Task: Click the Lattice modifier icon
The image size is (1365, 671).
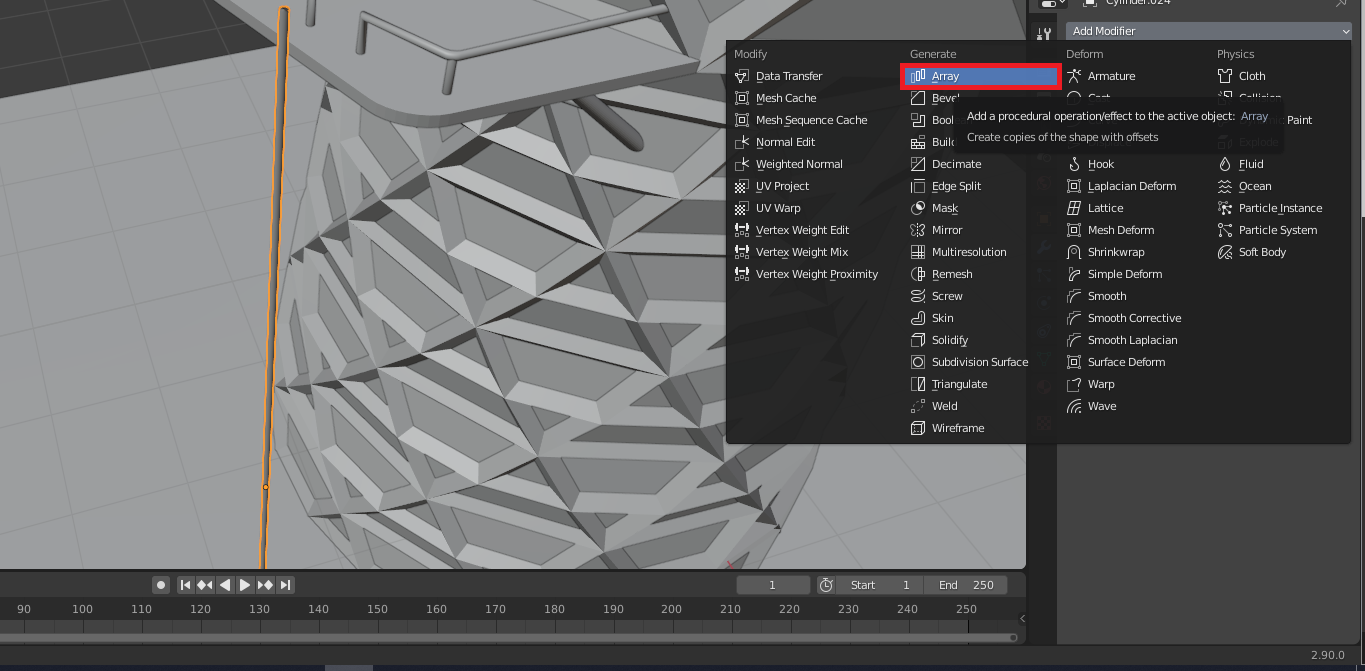Action: [1074, 208]
